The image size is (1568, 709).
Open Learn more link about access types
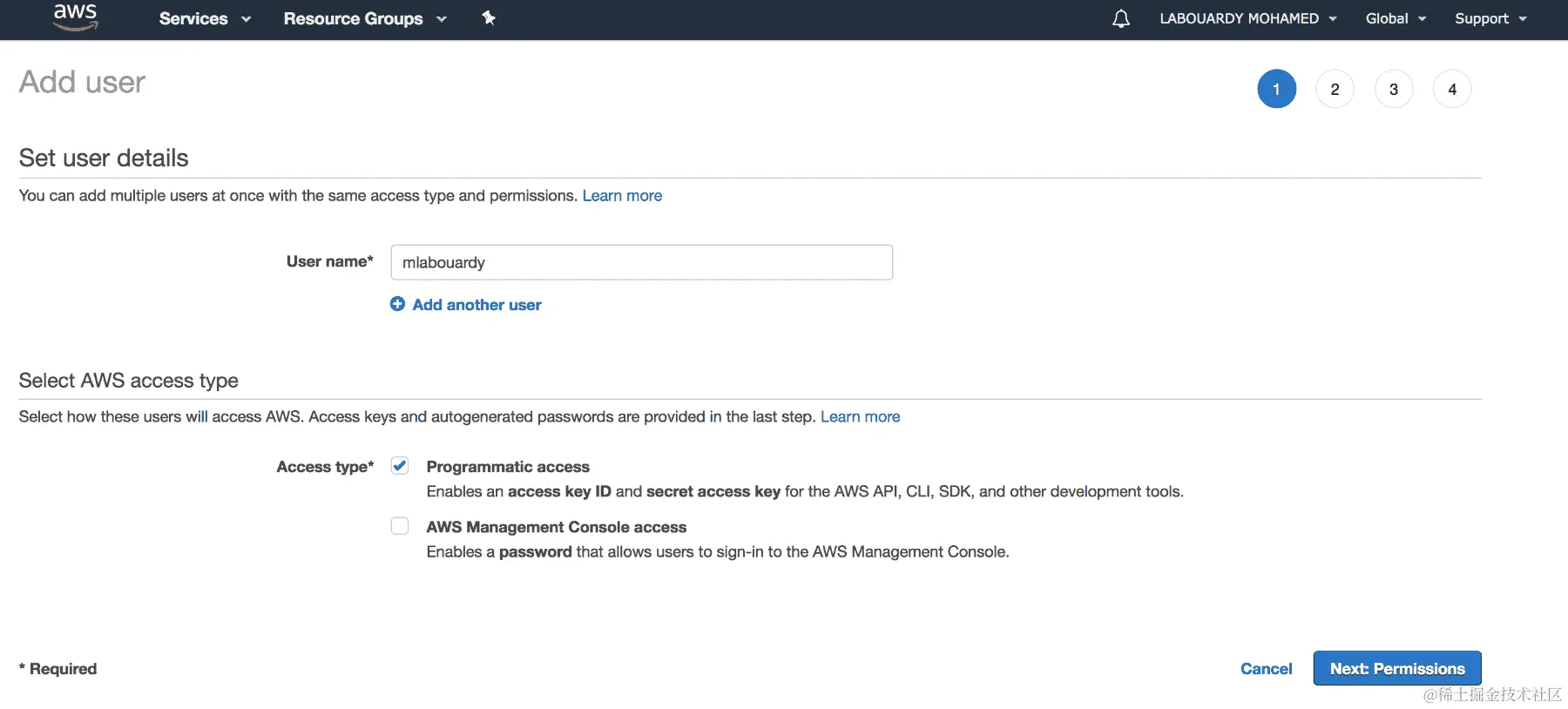[x=860, y=417]
